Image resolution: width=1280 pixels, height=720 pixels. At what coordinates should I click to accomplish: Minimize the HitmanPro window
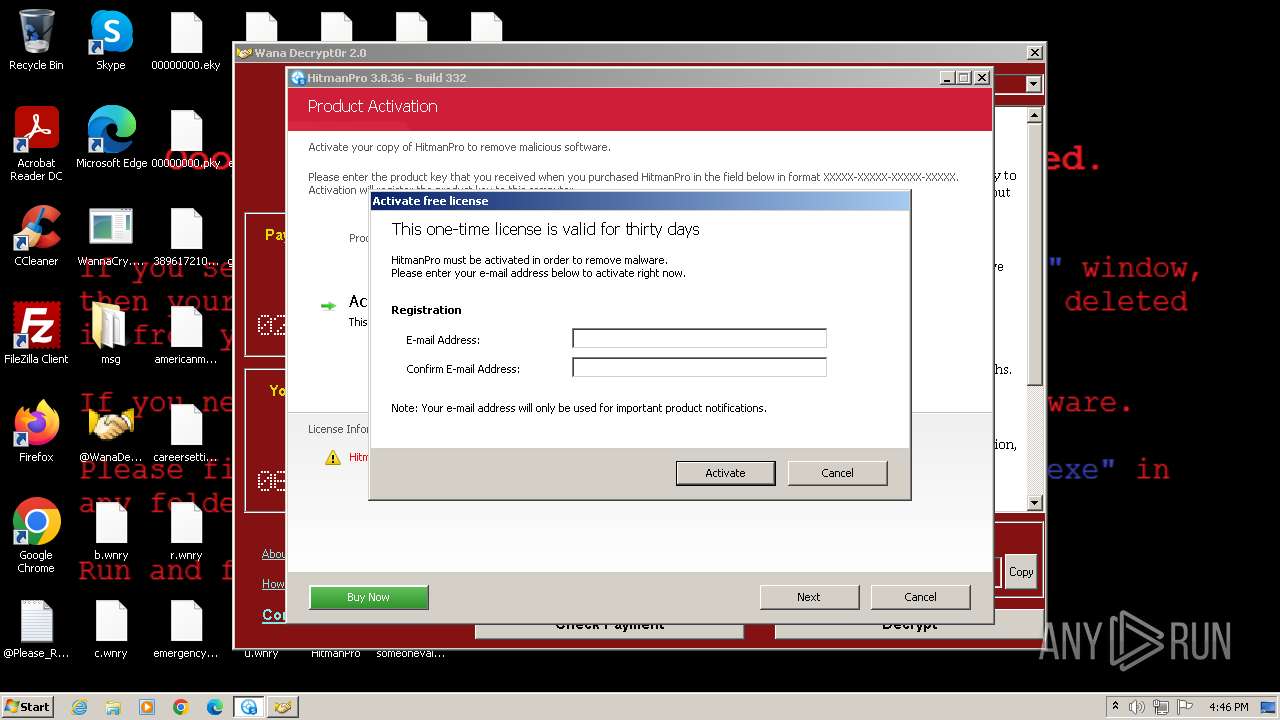click(x=948, y=78)
